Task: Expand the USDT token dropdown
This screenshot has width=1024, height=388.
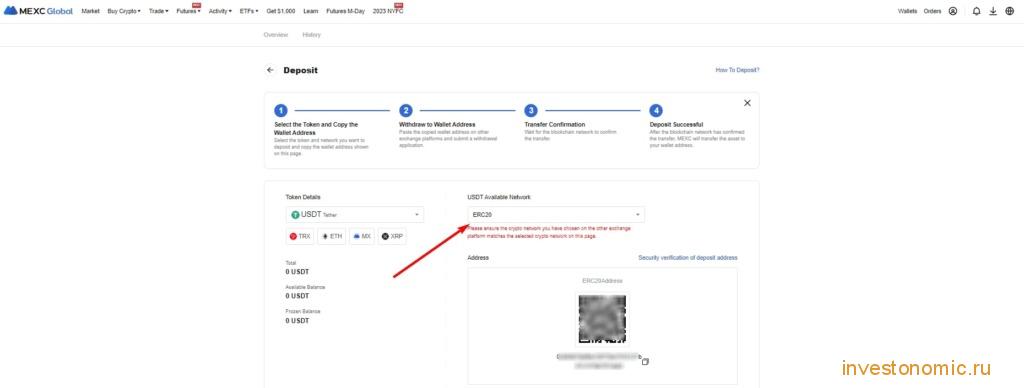Action: coord(355,214)
